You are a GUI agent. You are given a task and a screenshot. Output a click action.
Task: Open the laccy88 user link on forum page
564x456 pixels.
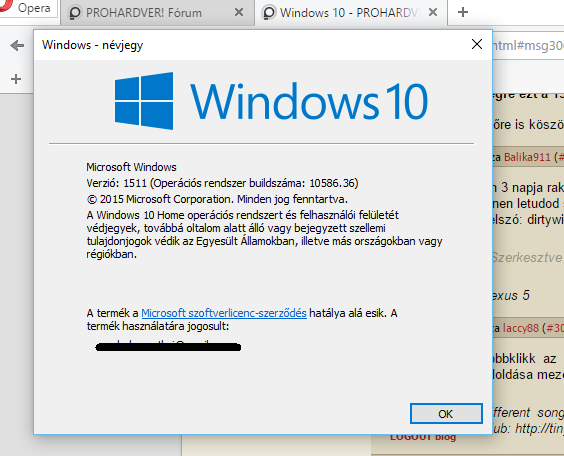520,328
